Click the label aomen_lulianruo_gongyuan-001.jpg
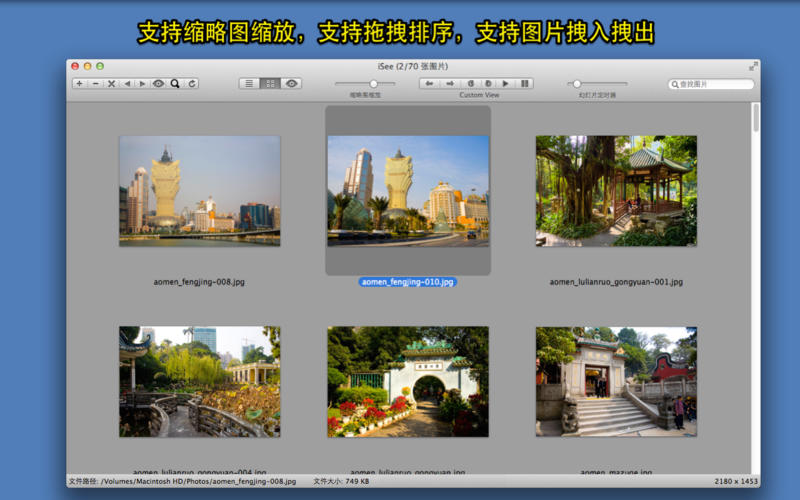This screenshot has height=500, width=800. pos(616,282)
